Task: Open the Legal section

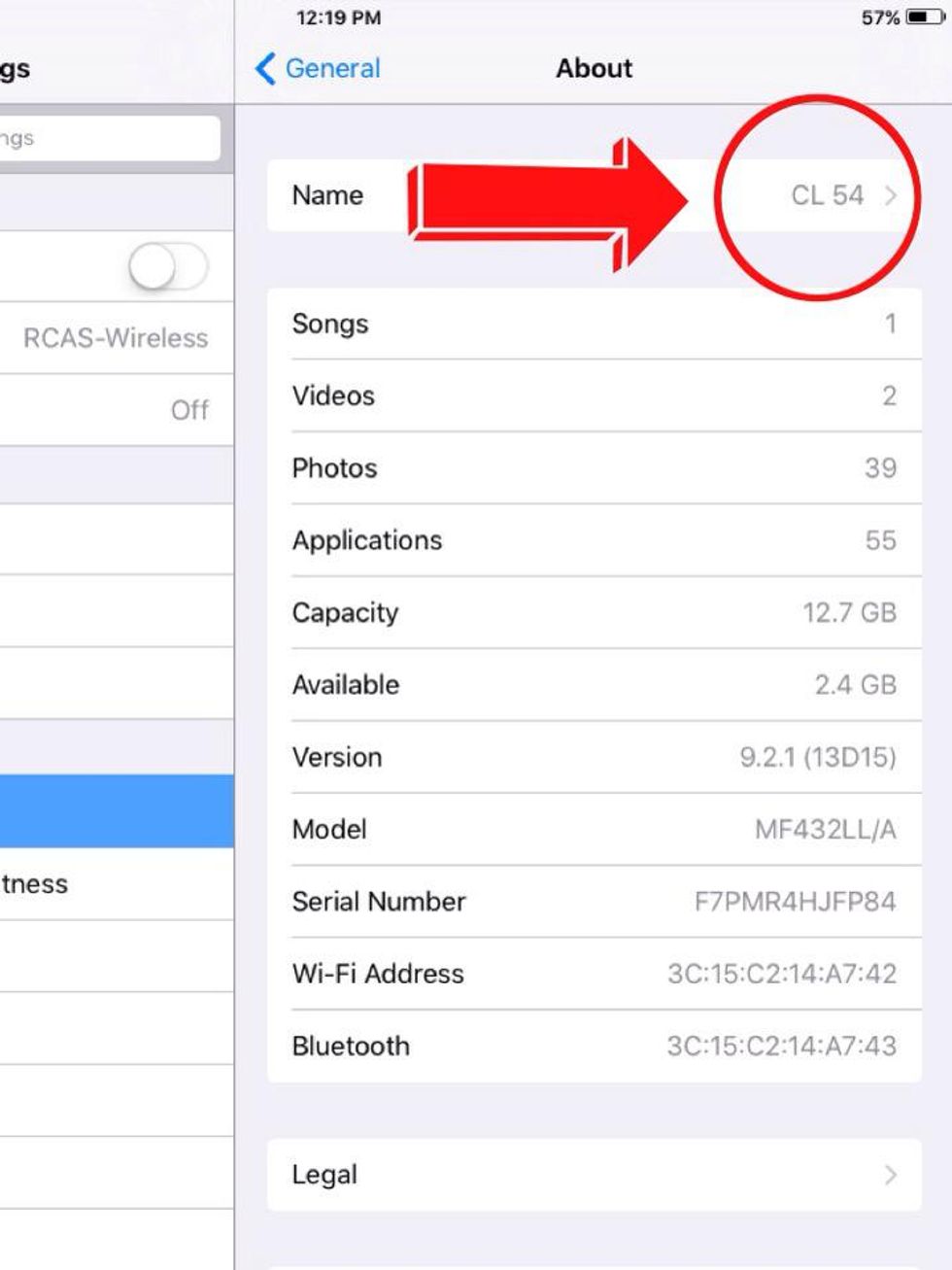Action: (594, 1175)
